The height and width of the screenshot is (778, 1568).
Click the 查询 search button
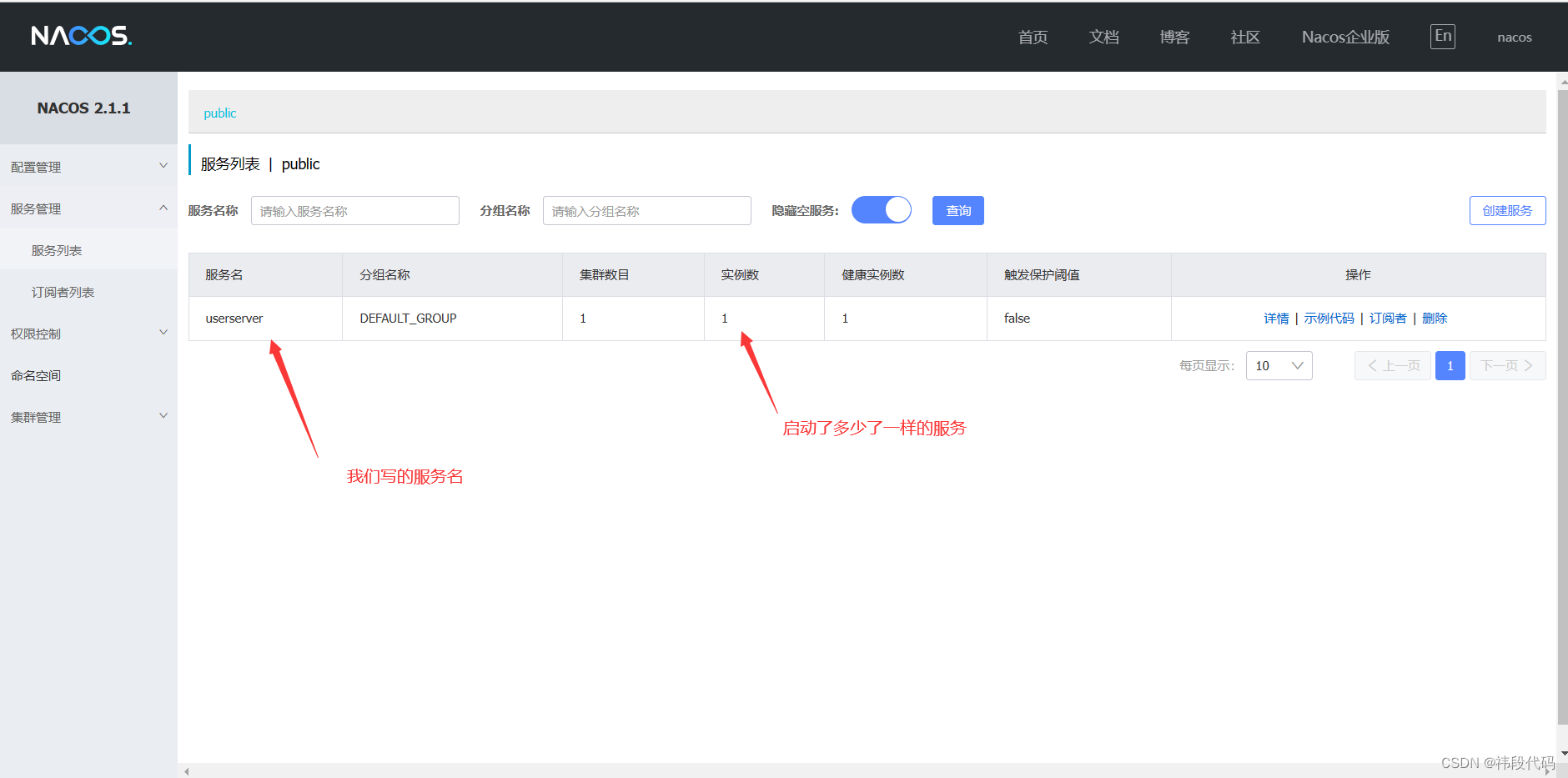pos(958,210)
